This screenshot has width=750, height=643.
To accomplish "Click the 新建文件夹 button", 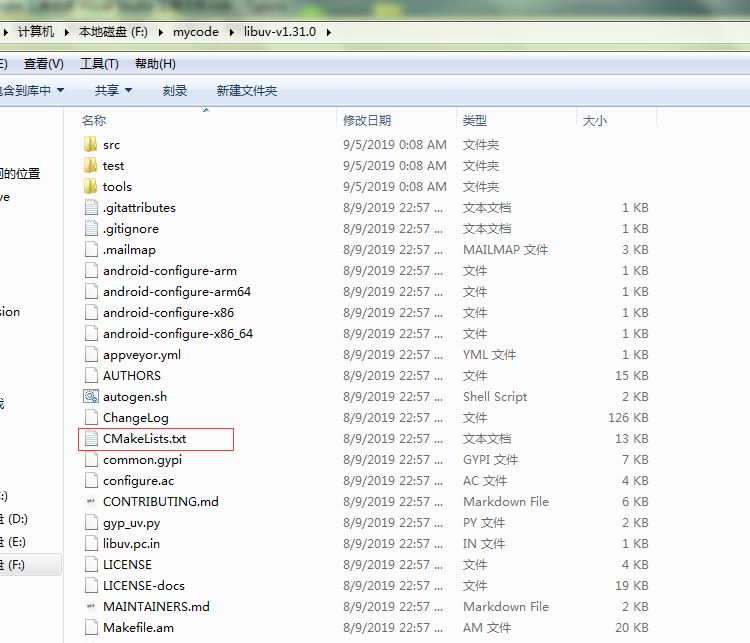I will click(247, 91).
